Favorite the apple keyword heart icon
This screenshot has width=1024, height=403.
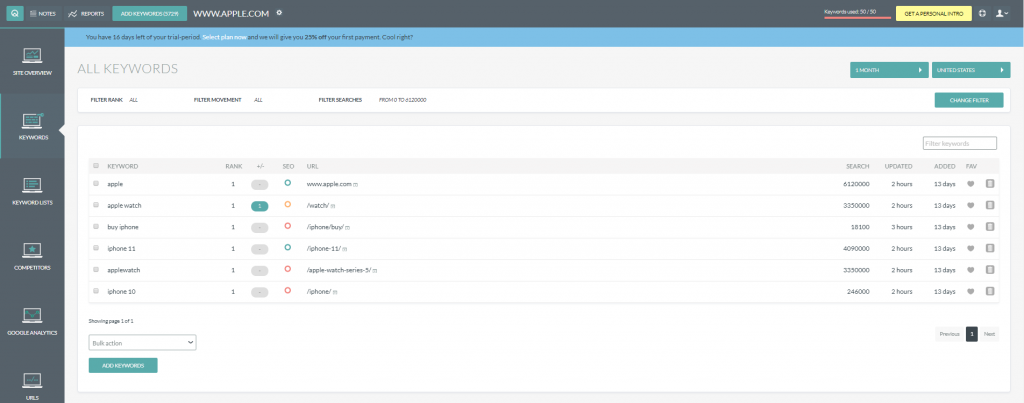pyautogui.click(x=970, y=184)
